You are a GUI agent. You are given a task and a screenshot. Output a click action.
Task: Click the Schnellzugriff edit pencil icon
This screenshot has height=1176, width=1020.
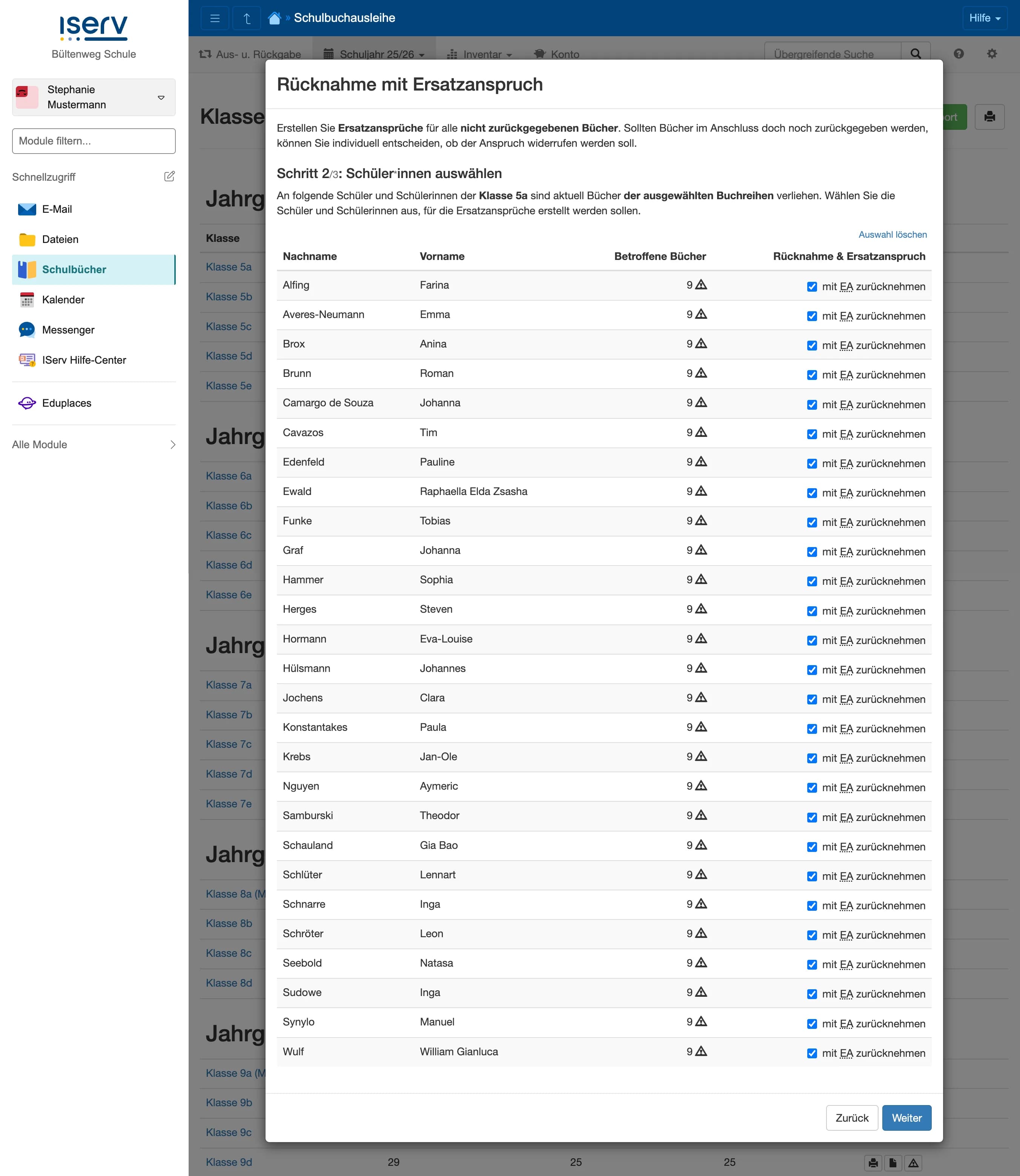(169, 177)
